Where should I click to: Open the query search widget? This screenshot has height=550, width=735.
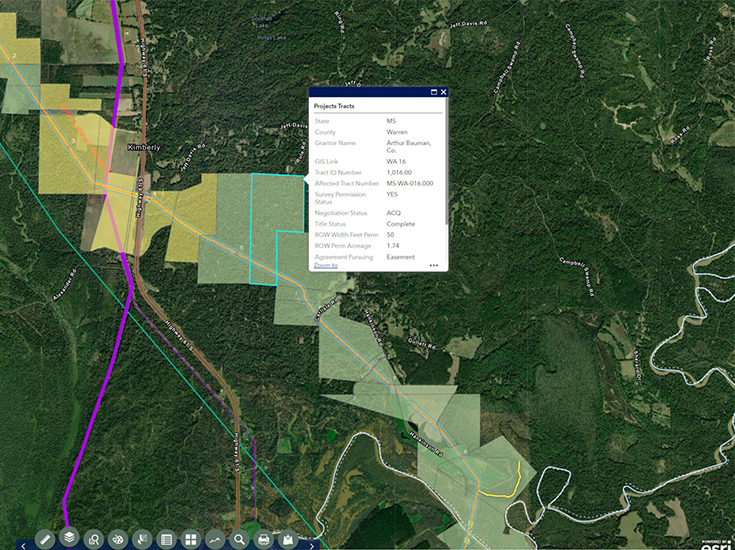tap(94, 539)
